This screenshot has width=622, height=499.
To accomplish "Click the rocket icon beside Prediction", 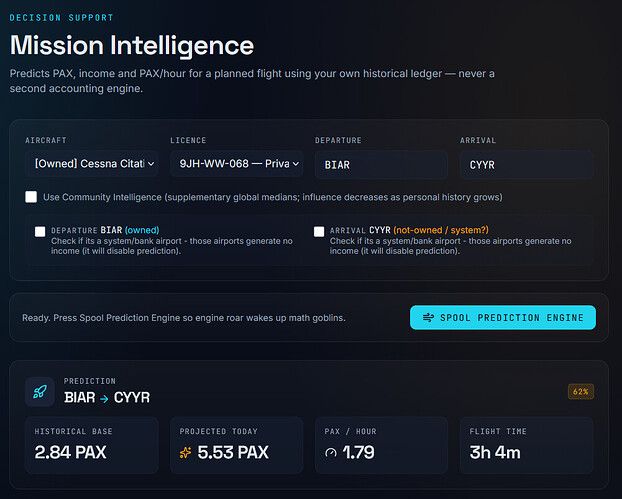I will coord(40,392).
